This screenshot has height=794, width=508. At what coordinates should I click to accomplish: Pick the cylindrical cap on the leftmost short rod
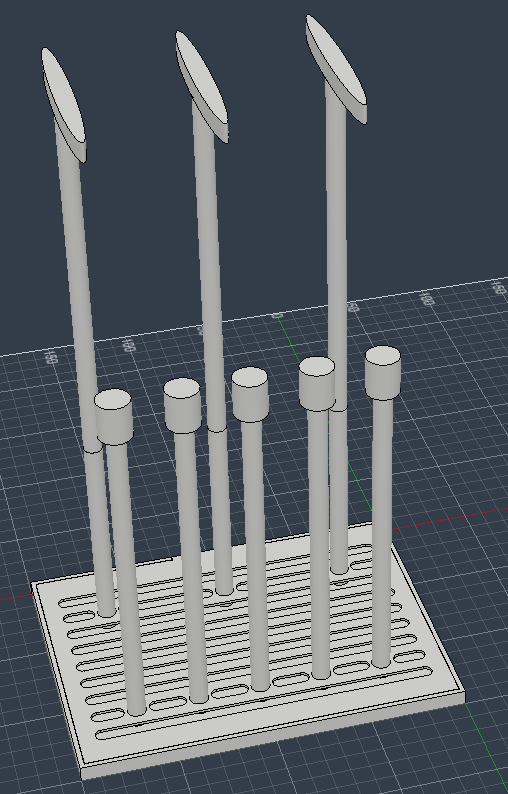click(x=113, y=417)
